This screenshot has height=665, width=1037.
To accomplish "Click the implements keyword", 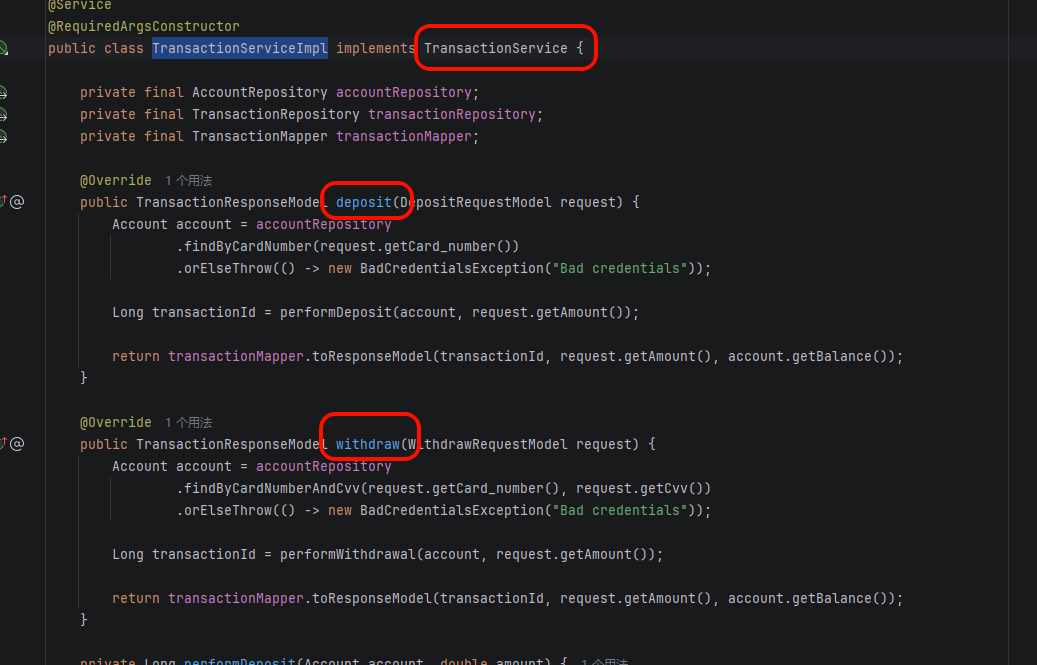I will pos(375,48).
